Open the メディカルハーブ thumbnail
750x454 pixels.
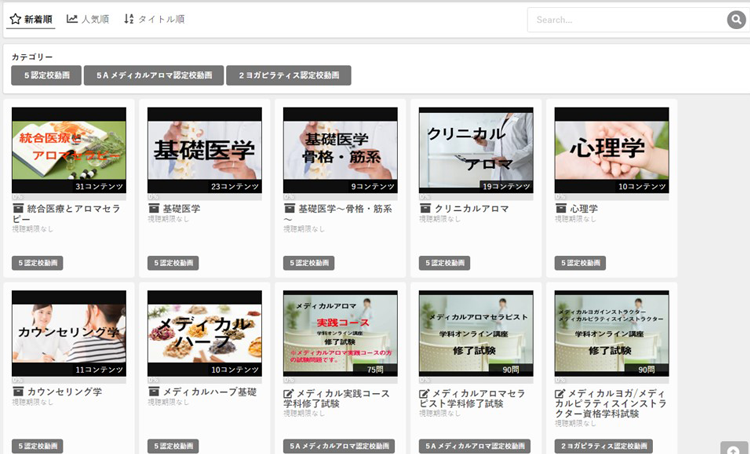click(205, 333)
